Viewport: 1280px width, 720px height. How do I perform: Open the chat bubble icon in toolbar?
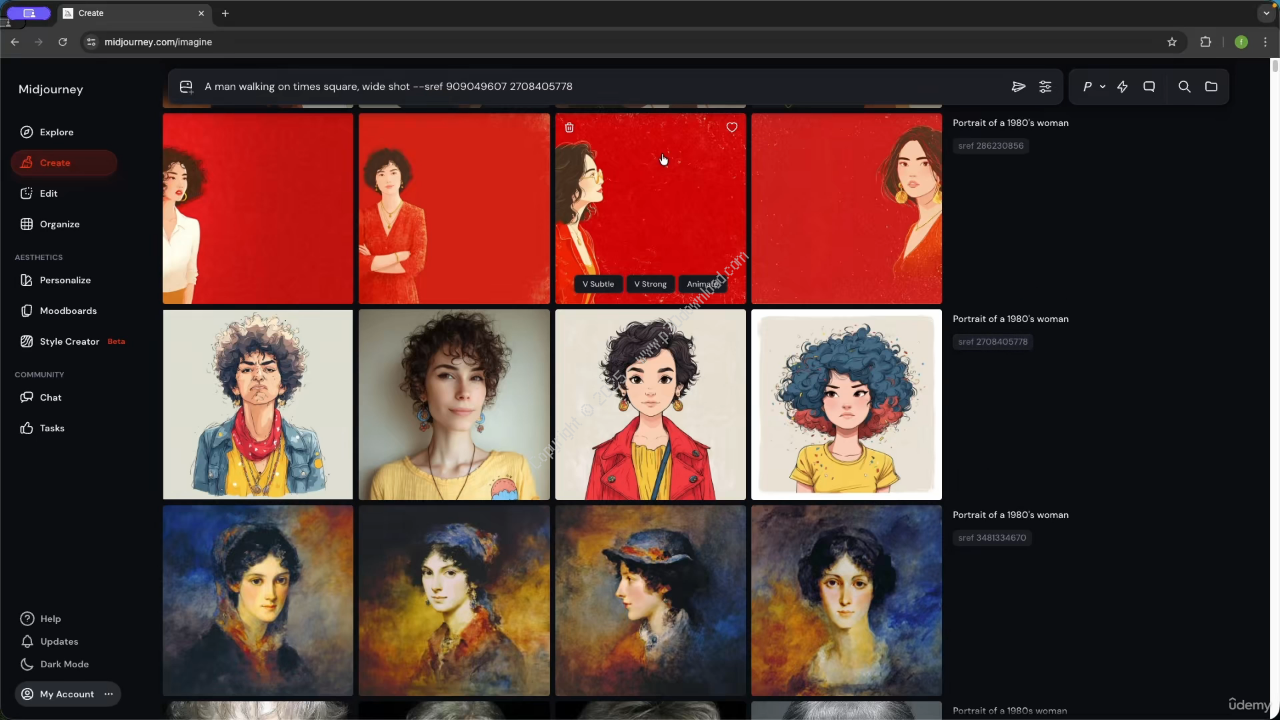(1149, 87)
